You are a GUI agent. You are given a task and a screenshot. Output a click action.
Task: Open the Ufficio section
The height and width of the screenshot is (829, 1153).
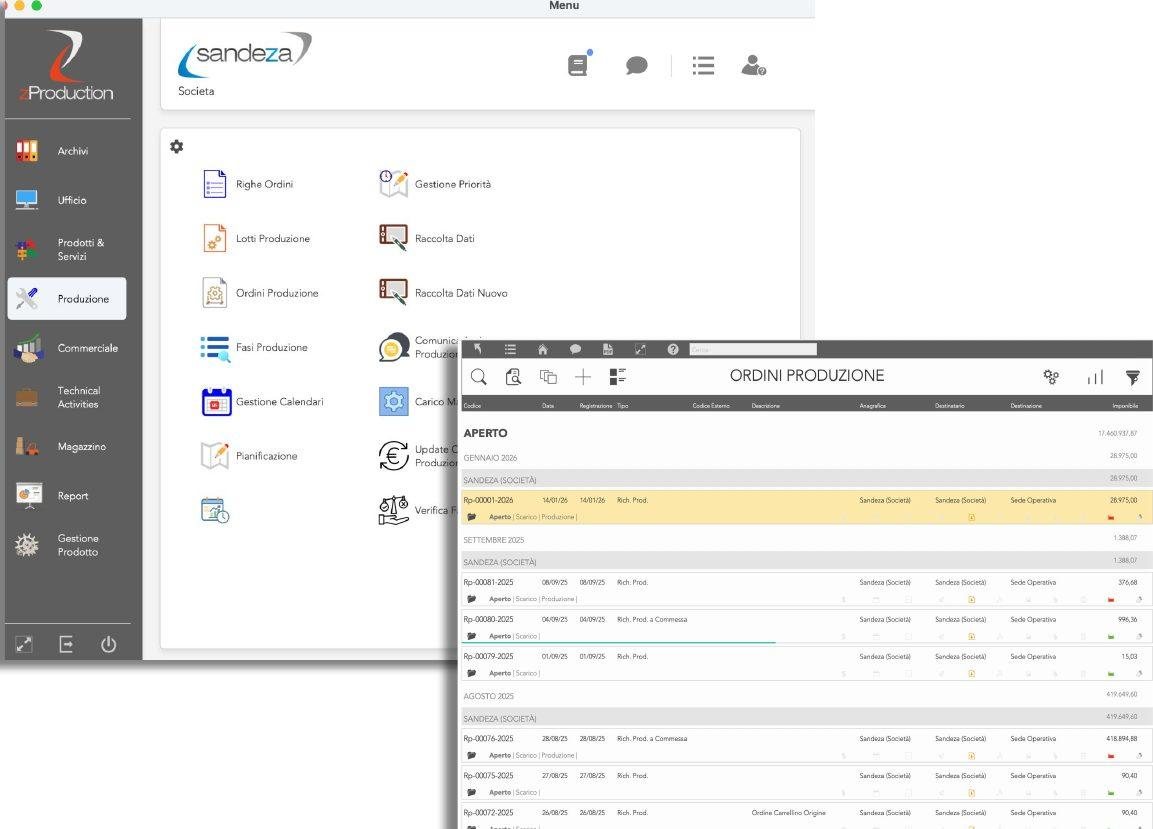66,200
